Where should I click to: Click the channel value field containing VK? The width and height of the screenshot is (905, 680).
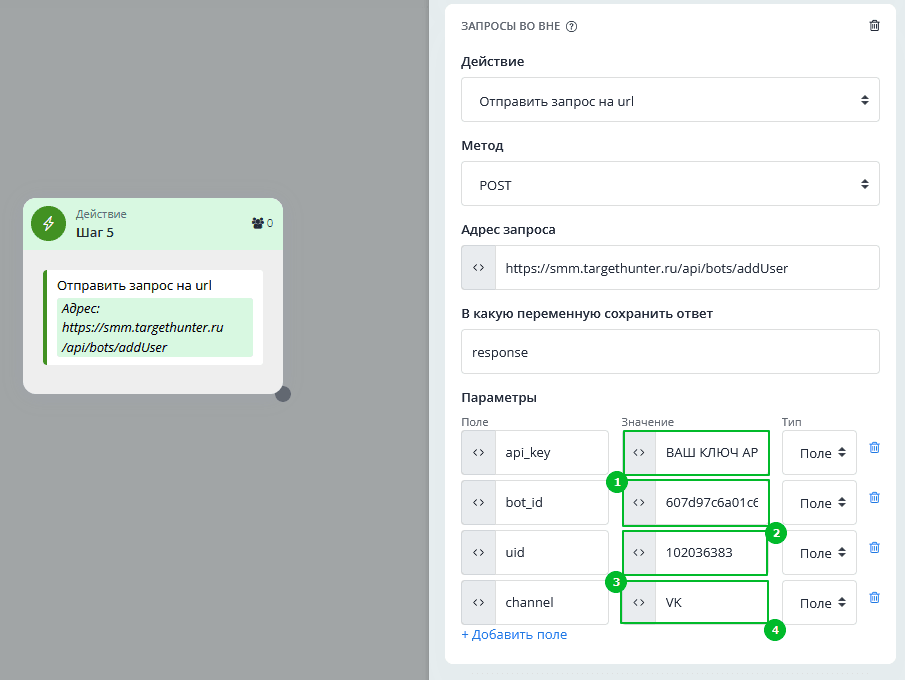click(710, 603)
